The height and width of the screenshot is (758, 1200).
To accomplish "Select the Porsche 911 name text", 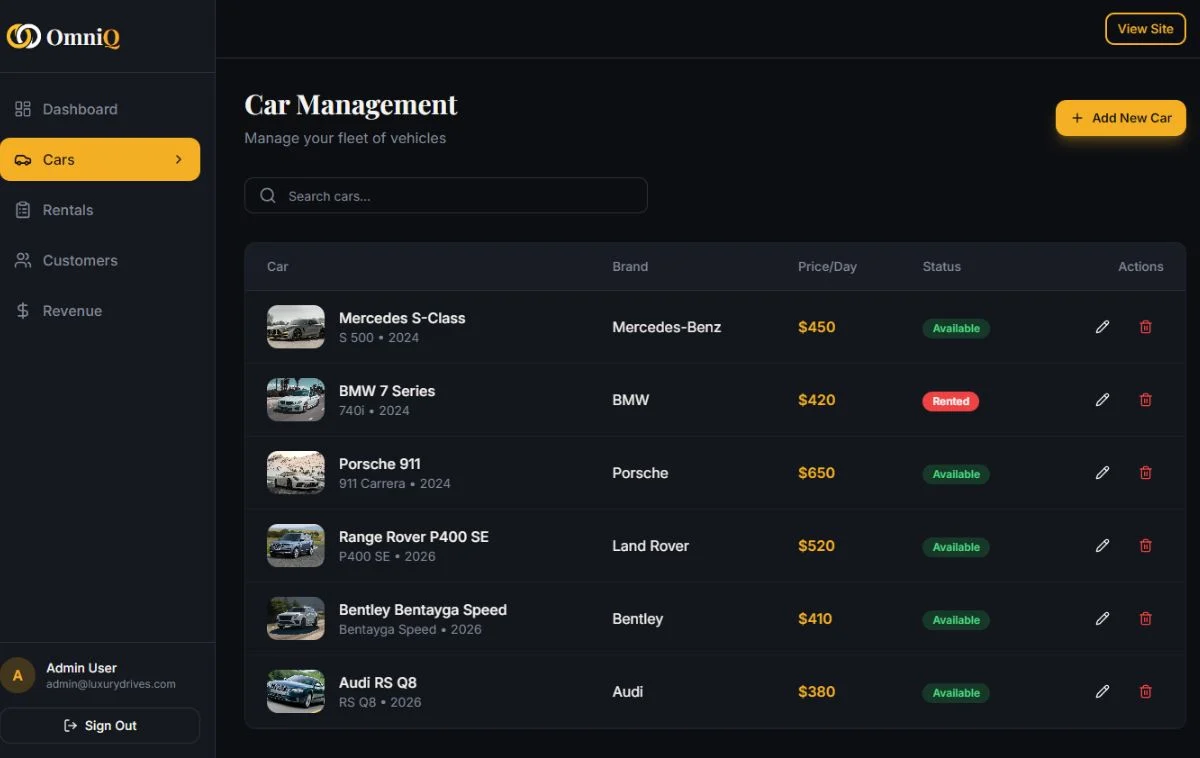I will (380, 464).
